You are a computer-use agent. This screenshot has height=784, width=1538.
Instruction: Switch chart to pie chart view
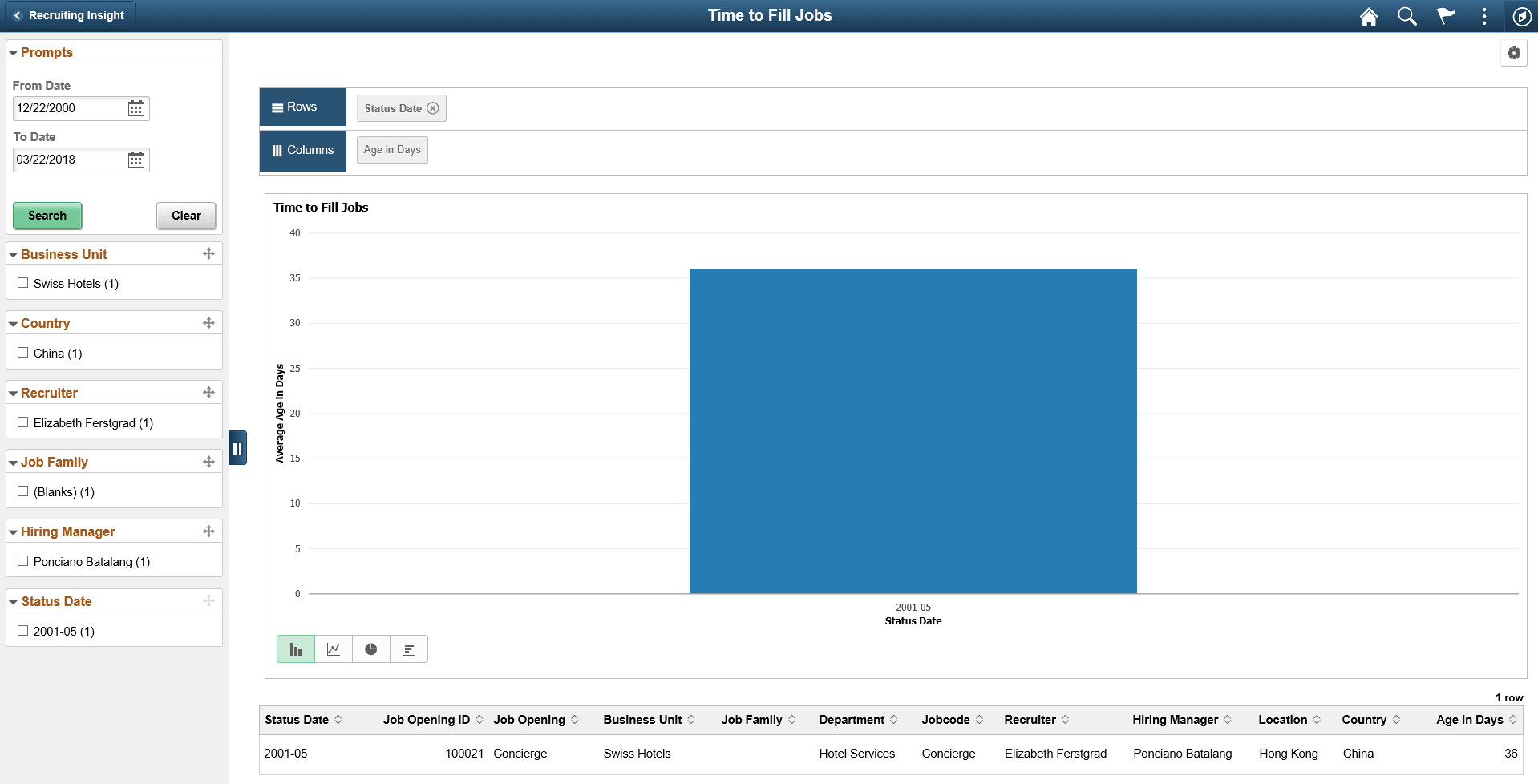click(371, 649)
